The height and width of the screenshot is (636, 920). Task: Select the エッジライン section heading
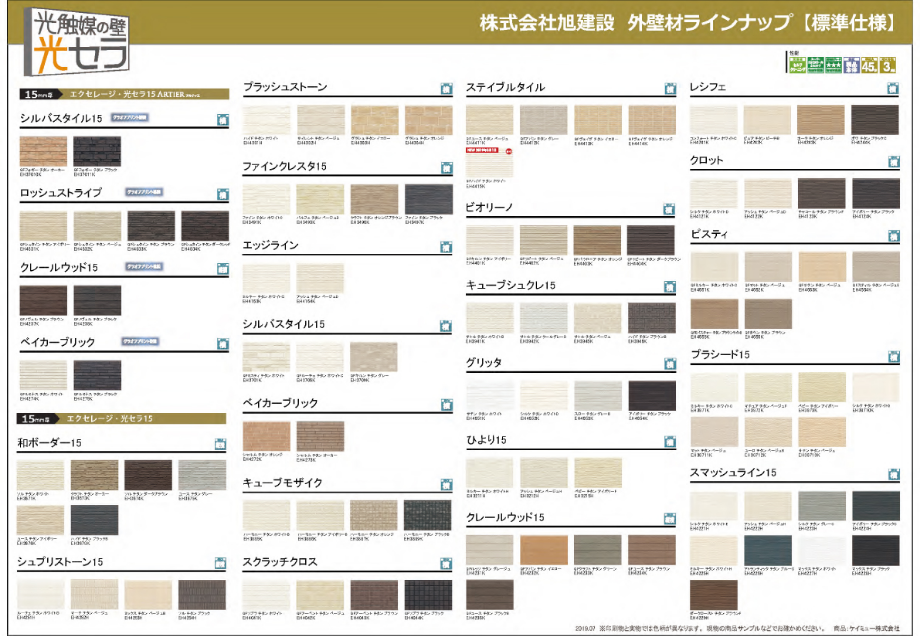(x=270, y=245)
